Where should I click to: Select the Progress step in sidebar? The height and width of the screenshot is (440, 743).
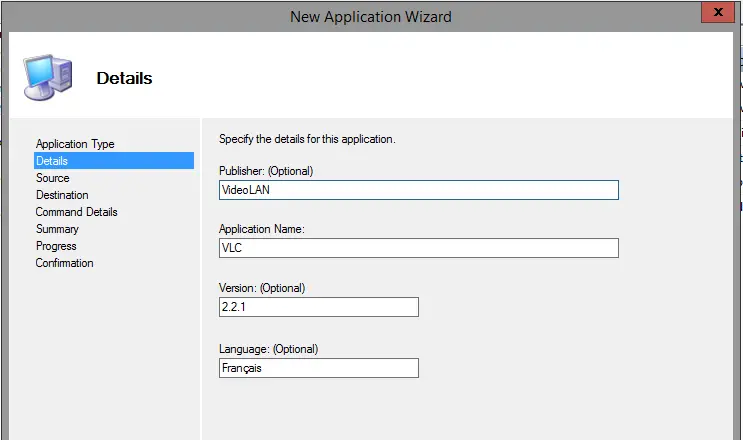56,246
